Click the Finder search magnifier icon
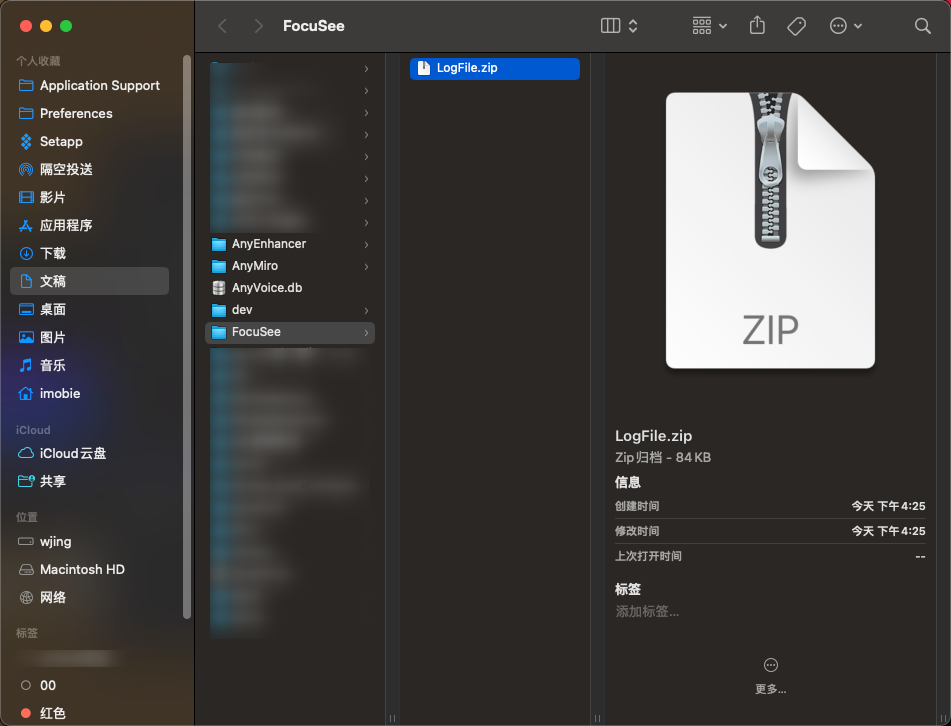The width and height of the screenshot is (951, 726). (x=922, y=26)
